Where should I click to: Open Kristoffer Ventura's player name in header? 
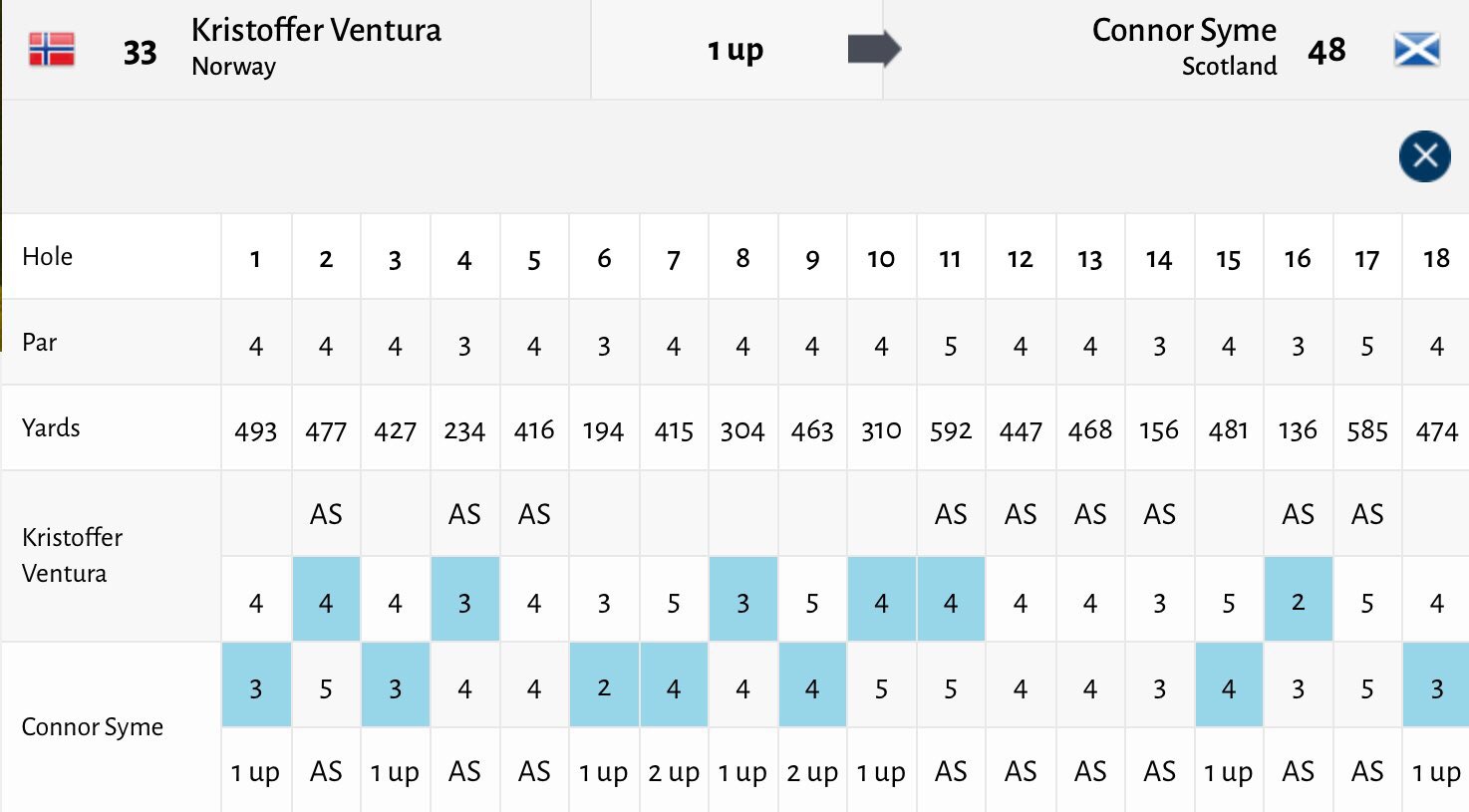pyautogui.click(x=316, y=31)
